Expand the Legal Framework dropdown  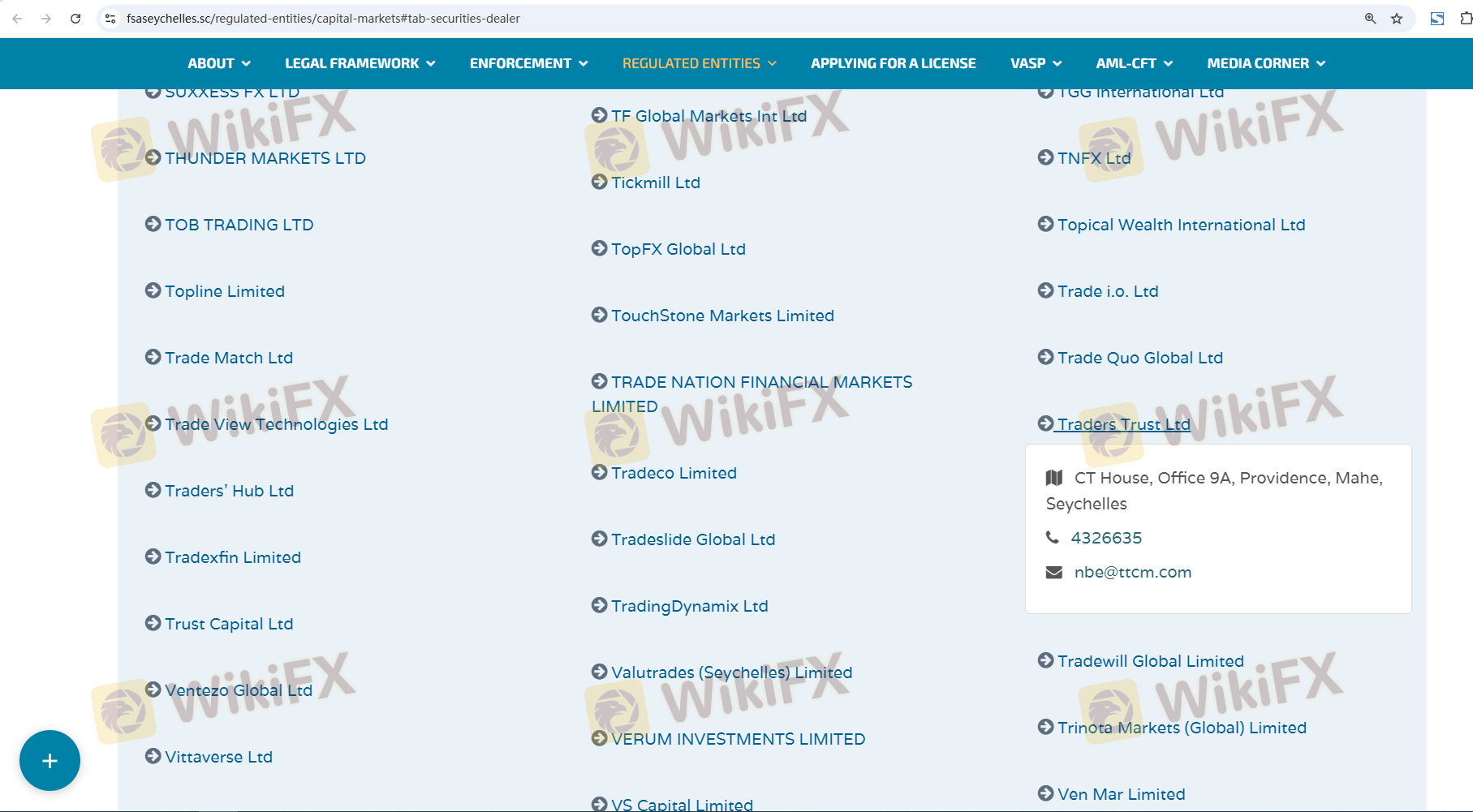(360, 63)
